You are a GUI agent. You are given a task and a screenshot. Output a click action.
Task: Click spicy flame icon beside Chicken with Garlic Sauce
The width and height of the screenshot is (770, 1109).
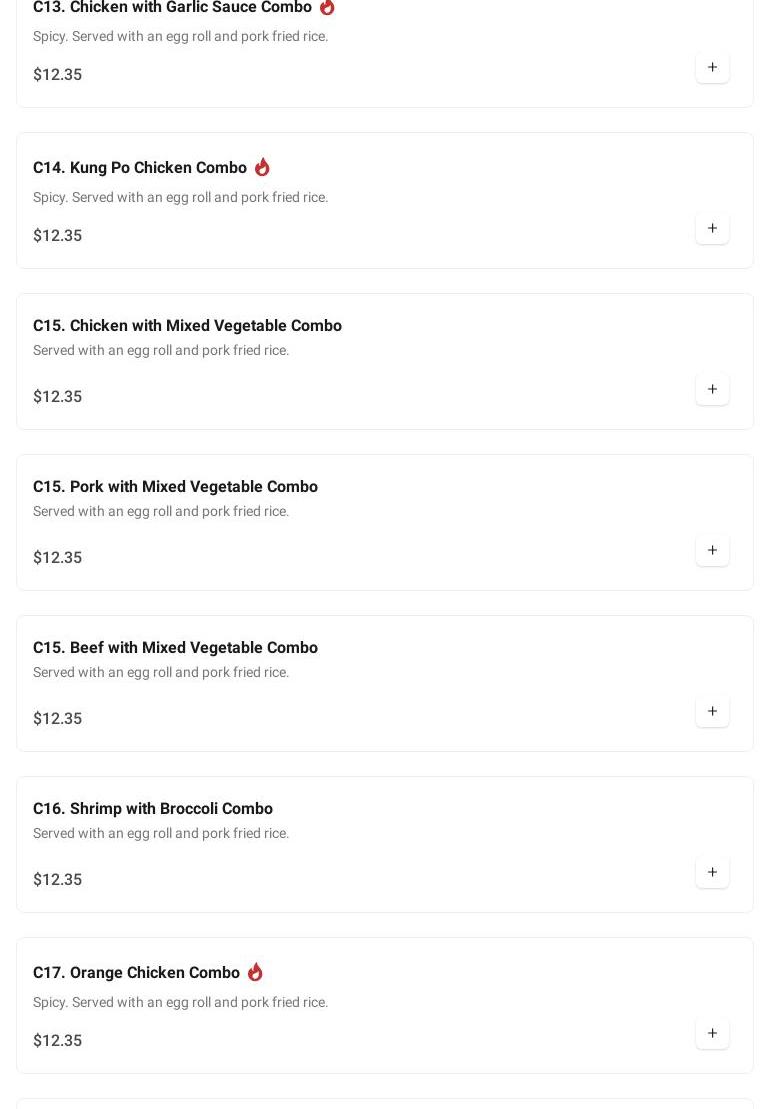click(x=327, y=7)
